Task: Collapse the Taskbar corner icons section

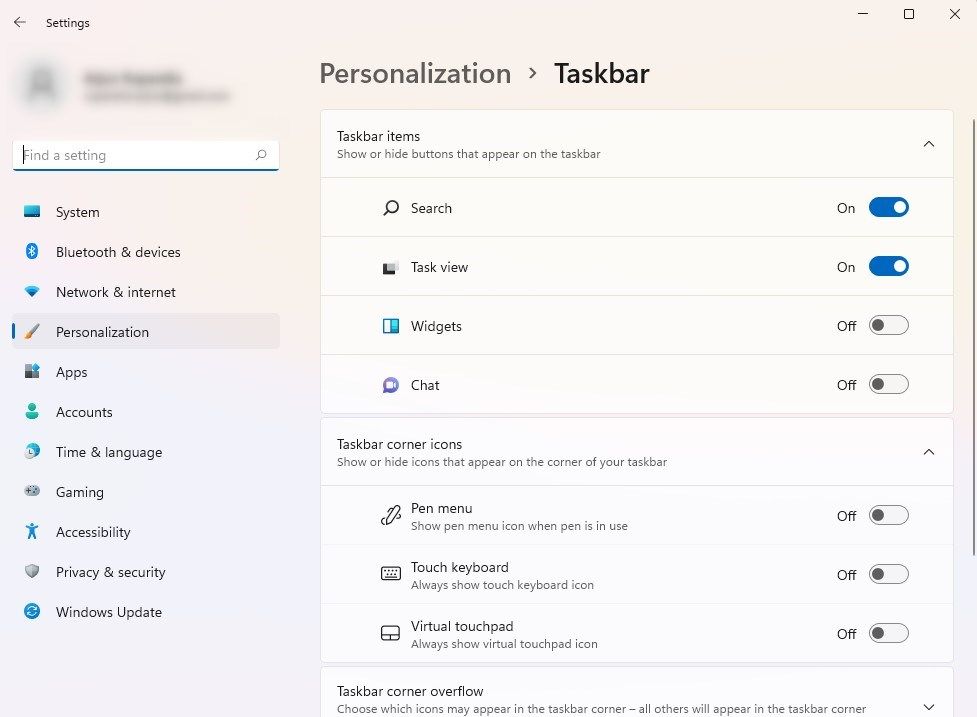Action: [x=928, y=452]
